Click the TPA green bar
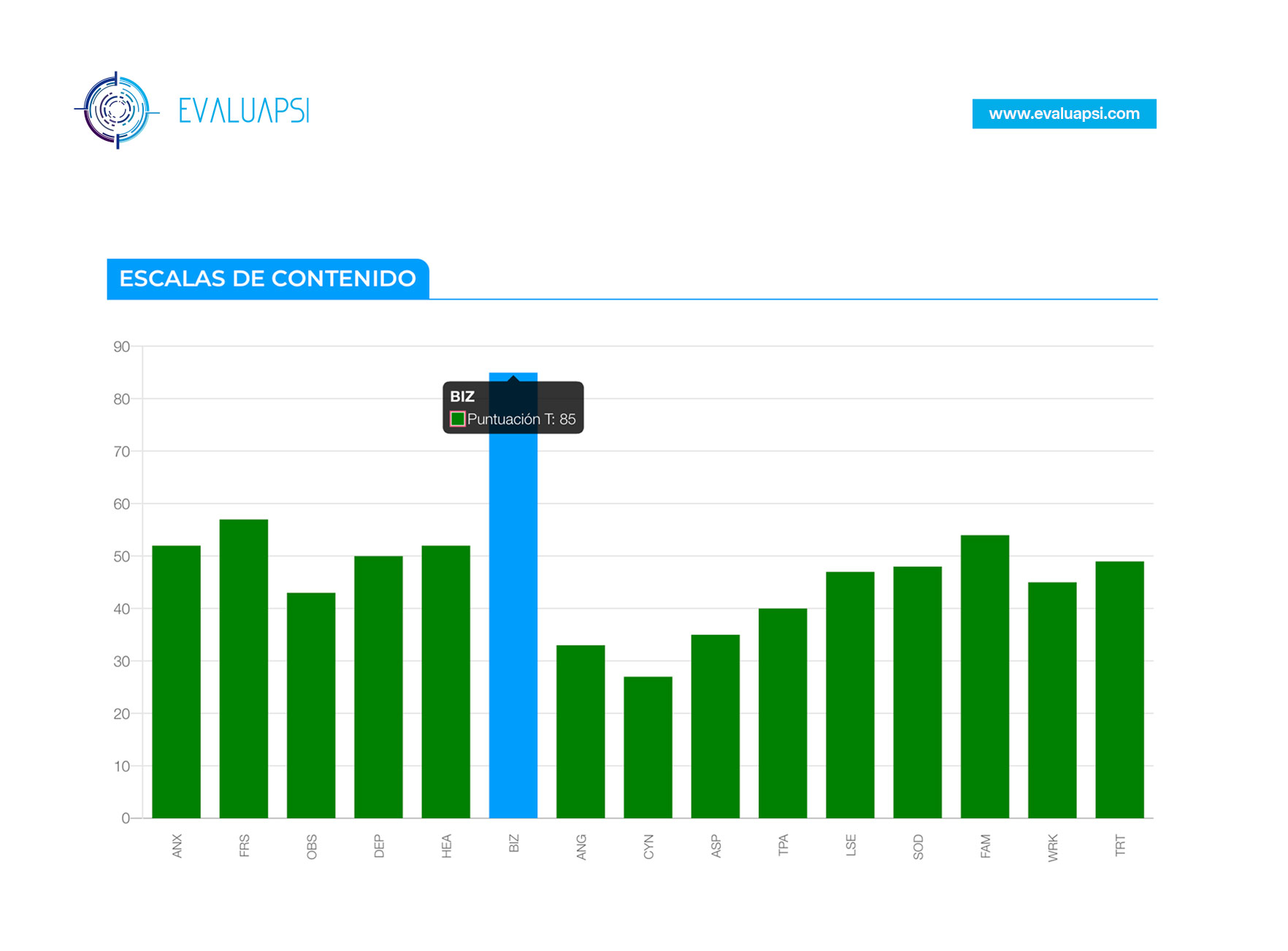This screenshot has width=1288, height=951. 783,713
